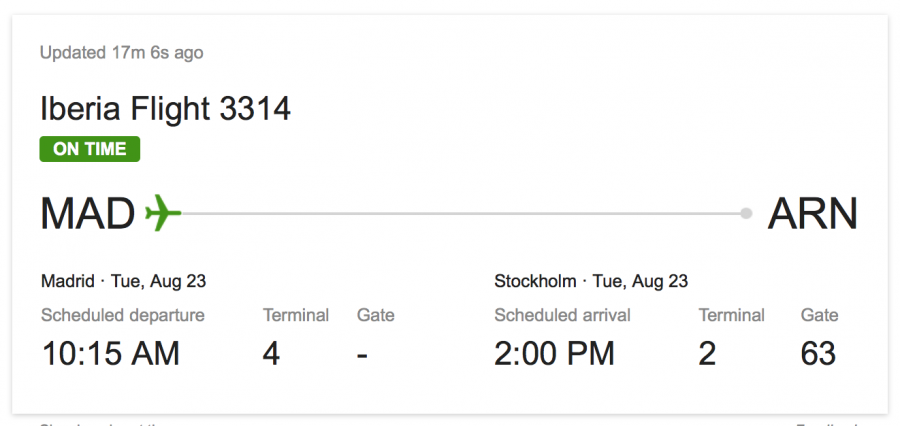Click the 'Updated 17m 6s ago' text
Viewport: 900px width, 426px height.
tap(122, 52)
